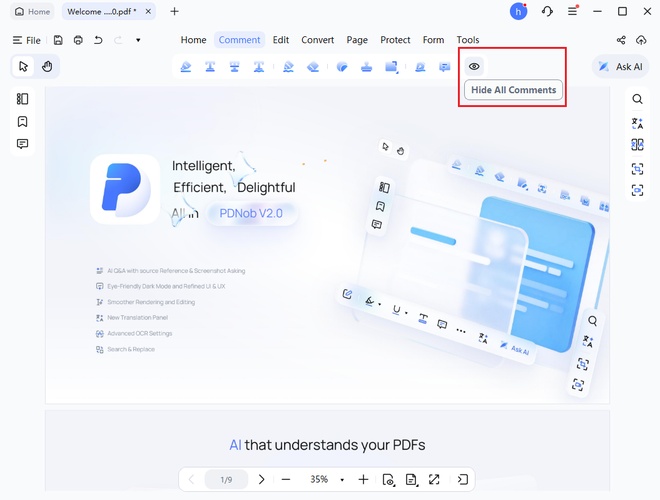
Task: Click the Advanced OCR Settings feature text
Action: 140,333
